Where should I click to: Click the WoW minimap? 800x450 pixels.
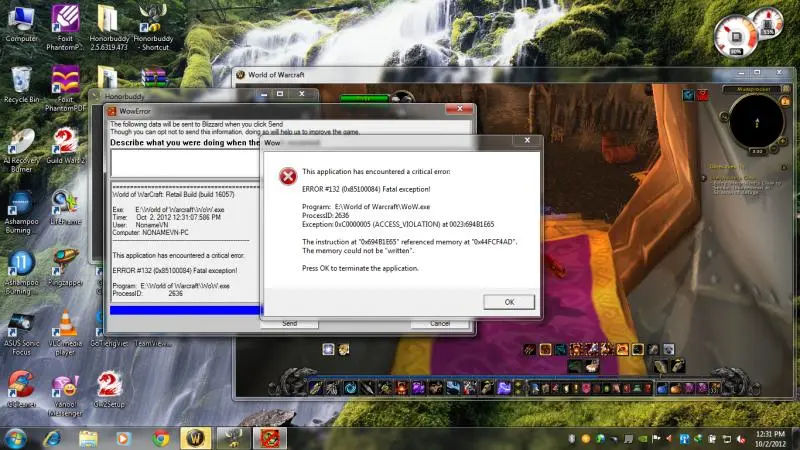tap(756, 121)
